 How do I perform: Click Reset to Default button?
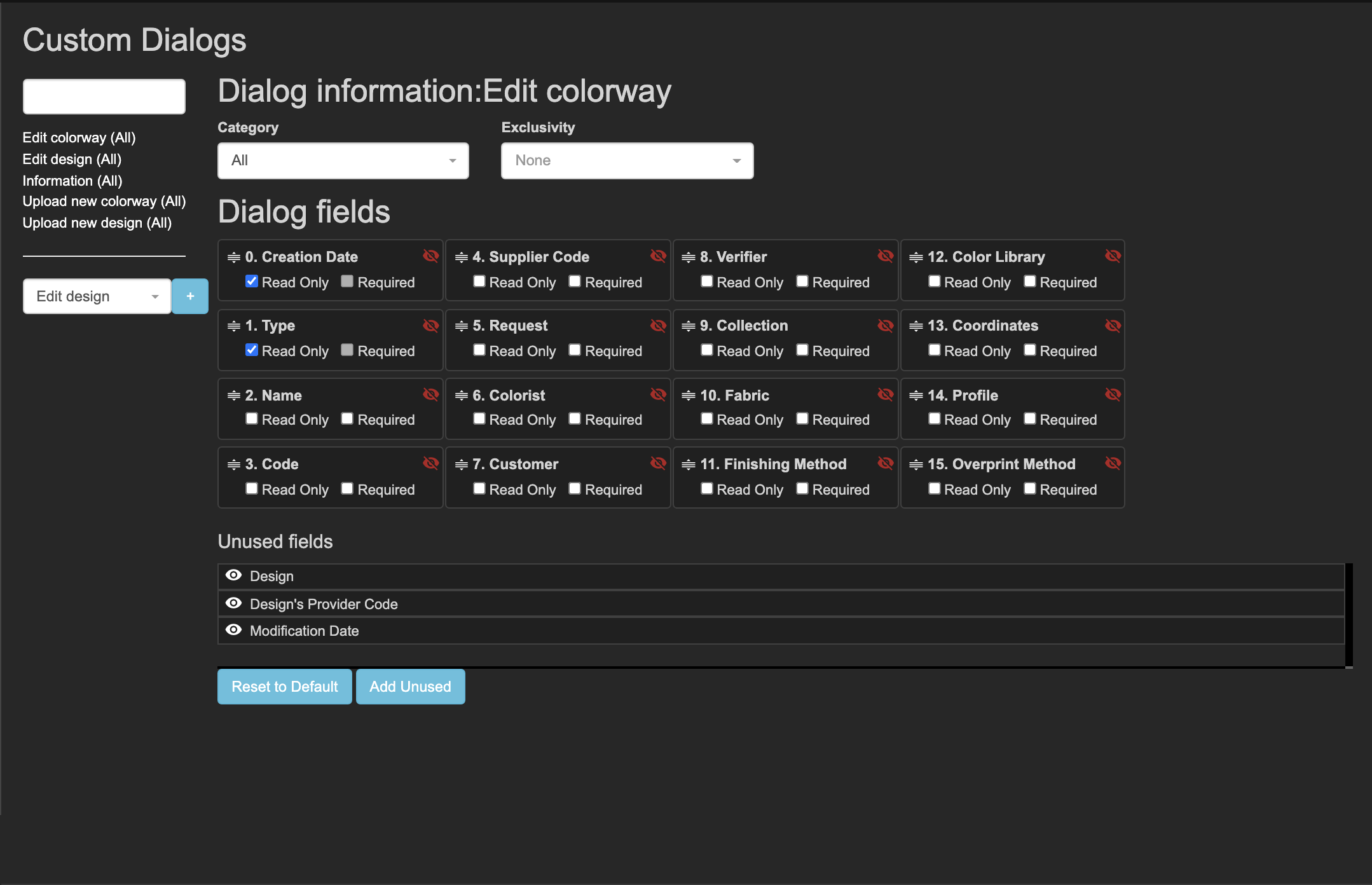284,687
